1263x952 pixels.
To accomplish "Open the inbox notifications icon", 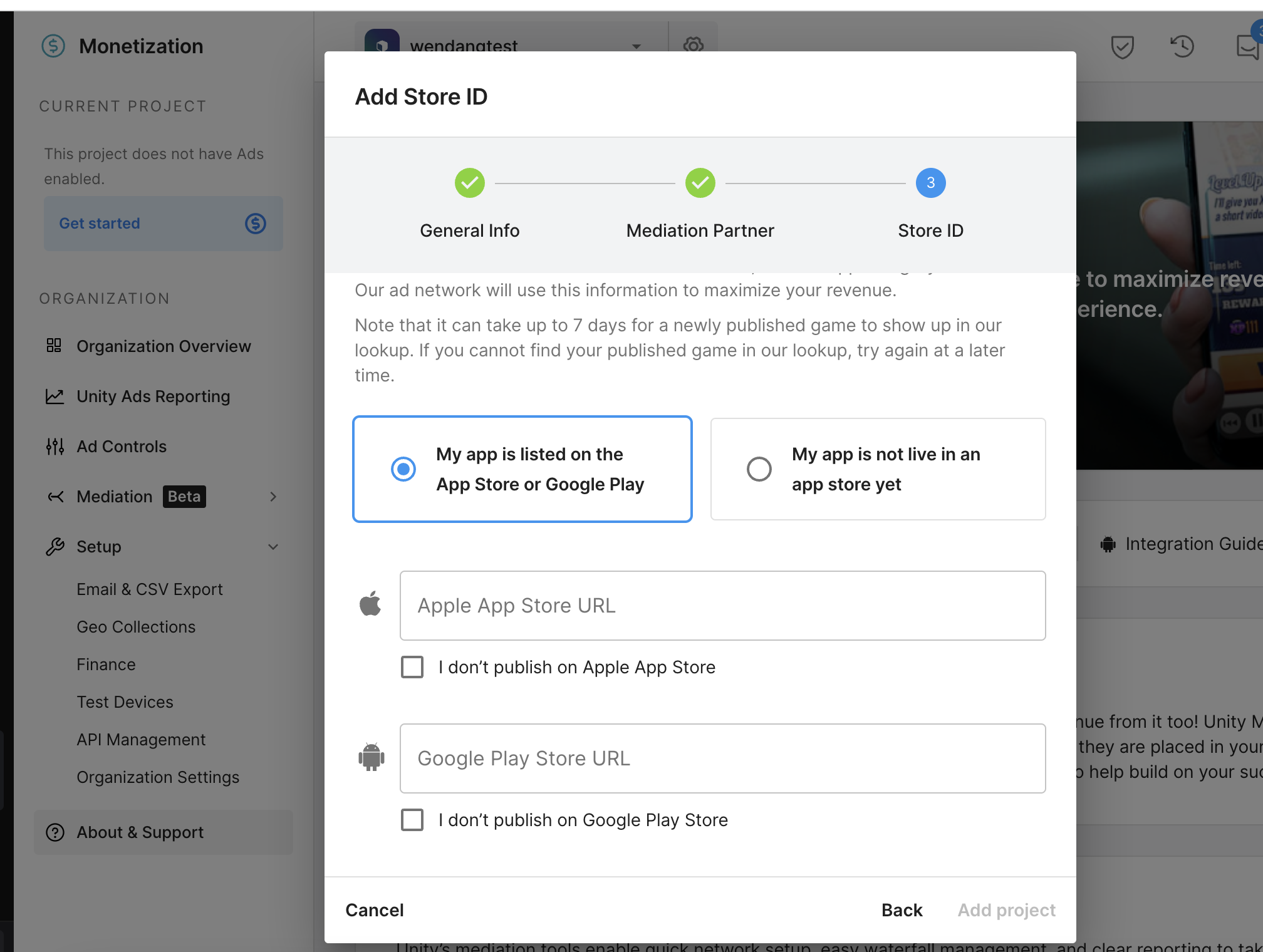I will click(1248, 46).
